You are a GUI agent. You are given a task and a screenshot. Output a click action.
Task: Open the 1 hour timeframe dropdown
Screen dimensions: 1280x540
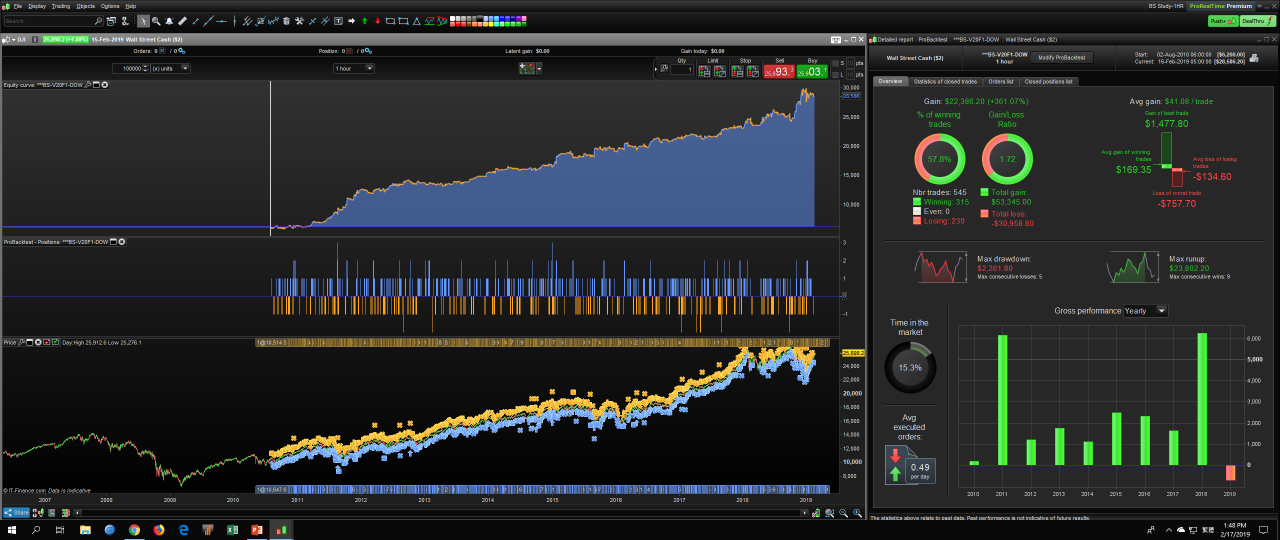354,68
